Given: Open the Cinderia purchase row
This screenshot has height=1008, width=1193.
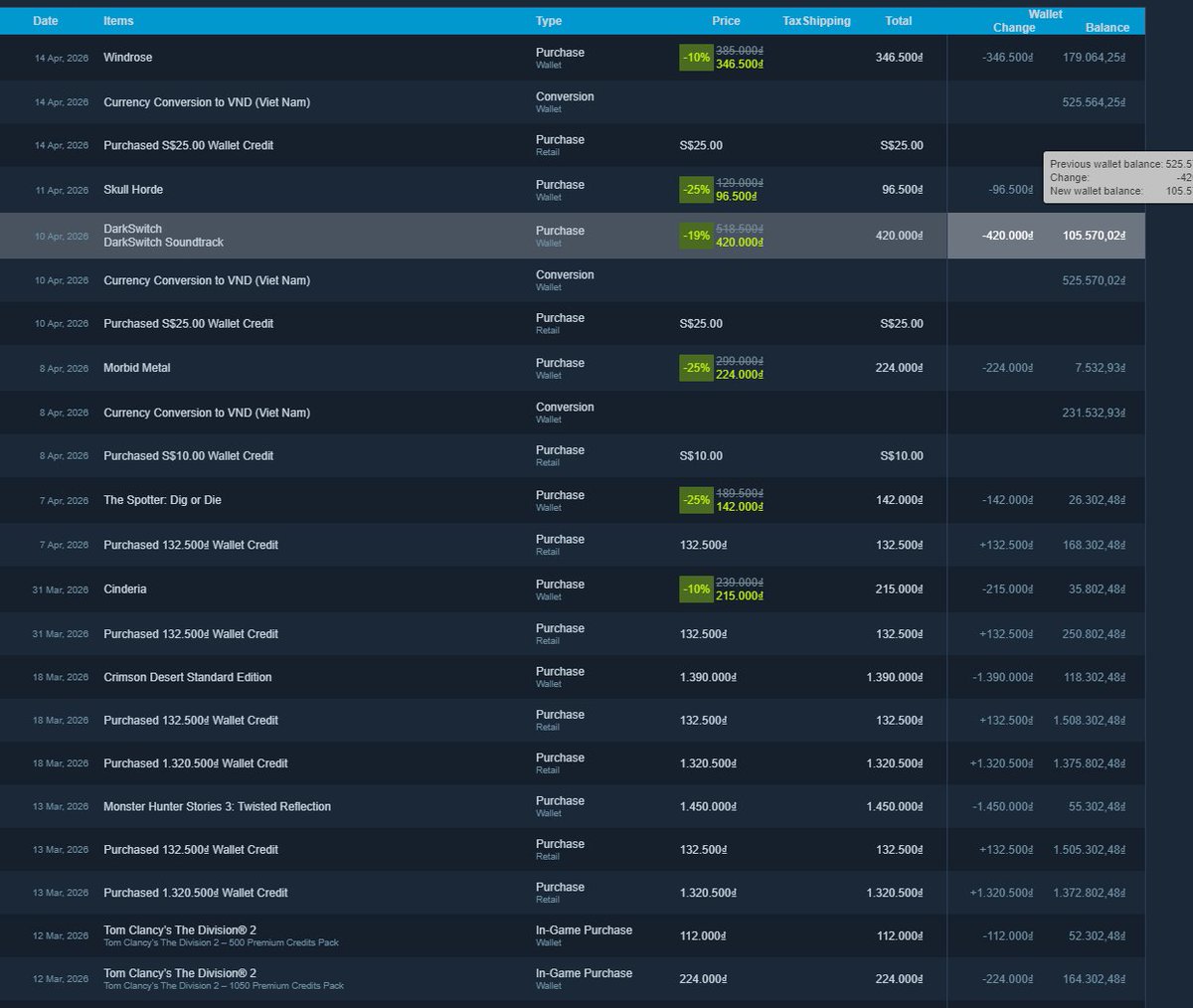Looking at the screenshot, I should click(573, 589).
